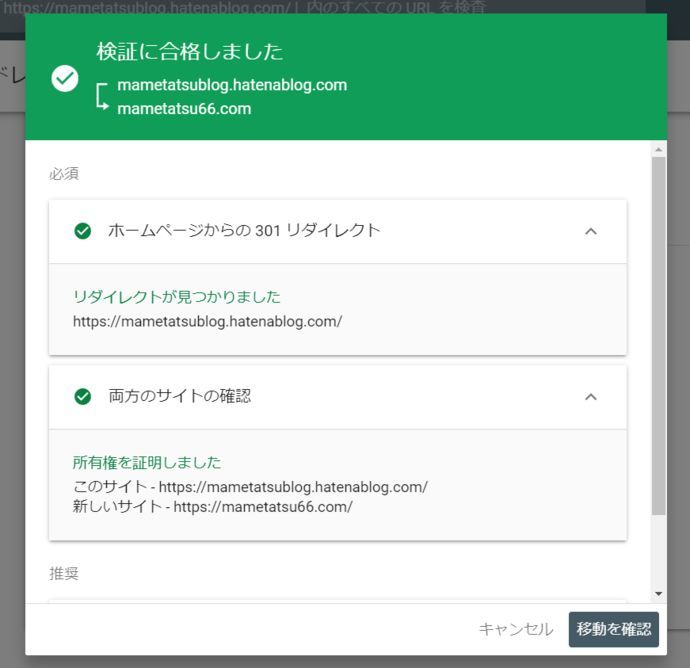Click the ホームページからの 301 リダイレクト title
The width and height of the screenshot is (690, 668).
244,231
